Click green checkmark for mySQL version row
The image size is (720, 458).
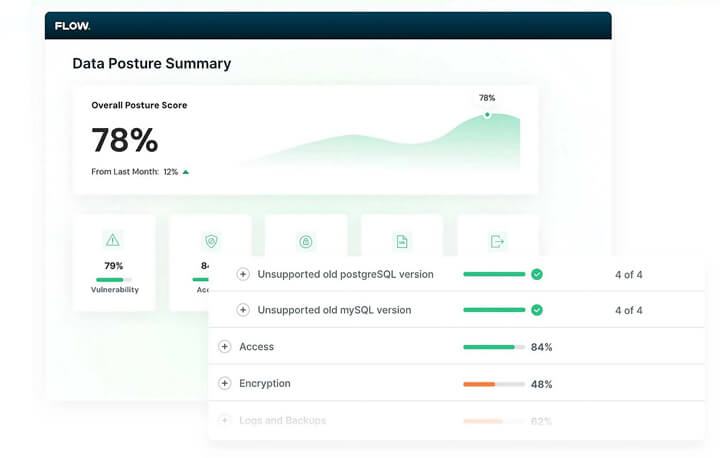coord(537,310)
